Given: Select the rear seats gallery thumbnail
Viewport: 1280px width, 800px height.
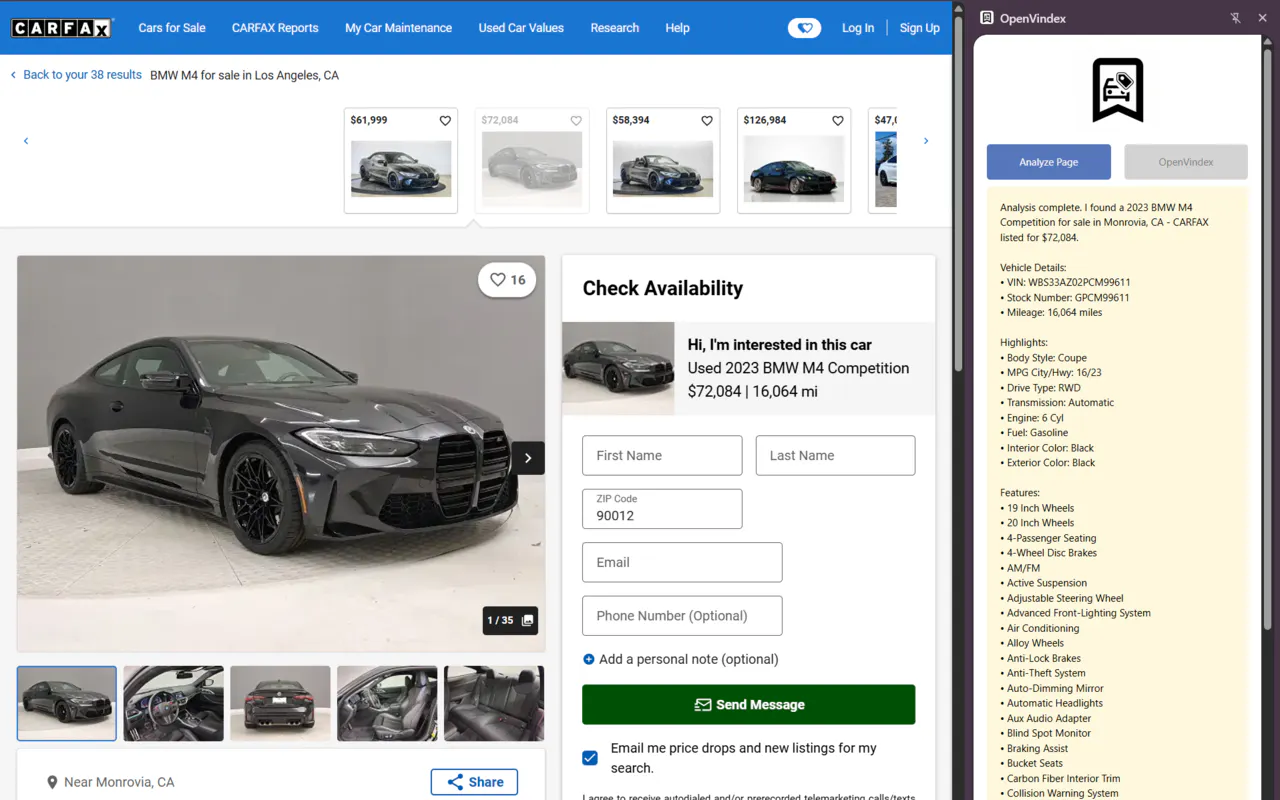Looking at the screenshot, I should coord(494,704).
